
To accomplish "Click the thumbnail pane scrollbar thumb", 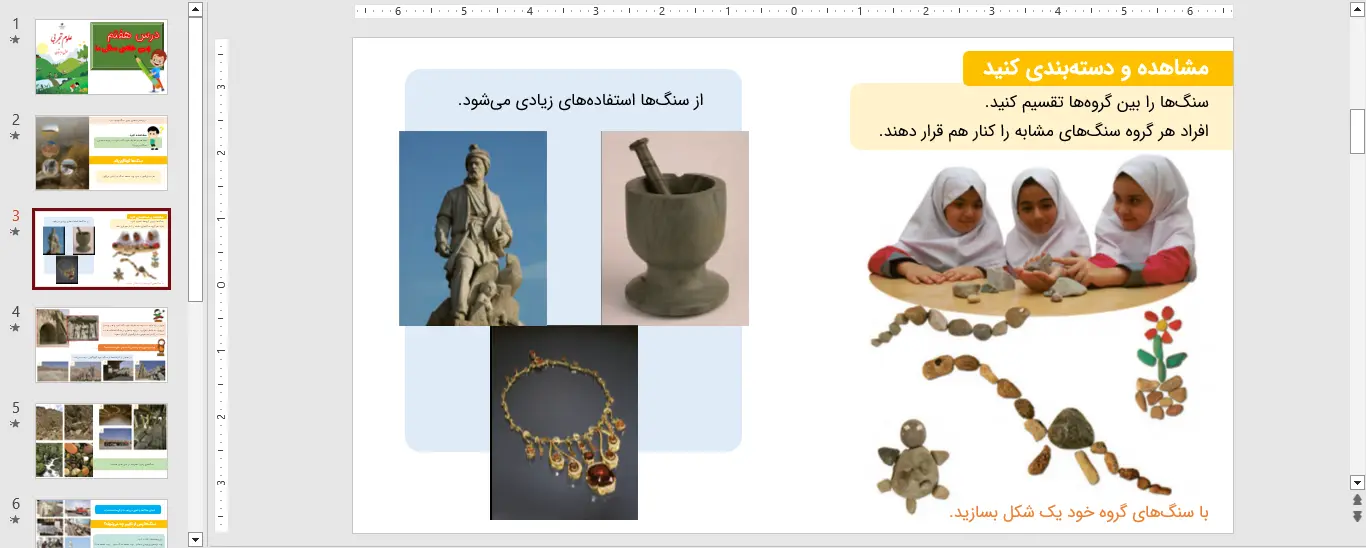I will click(196, 160).
